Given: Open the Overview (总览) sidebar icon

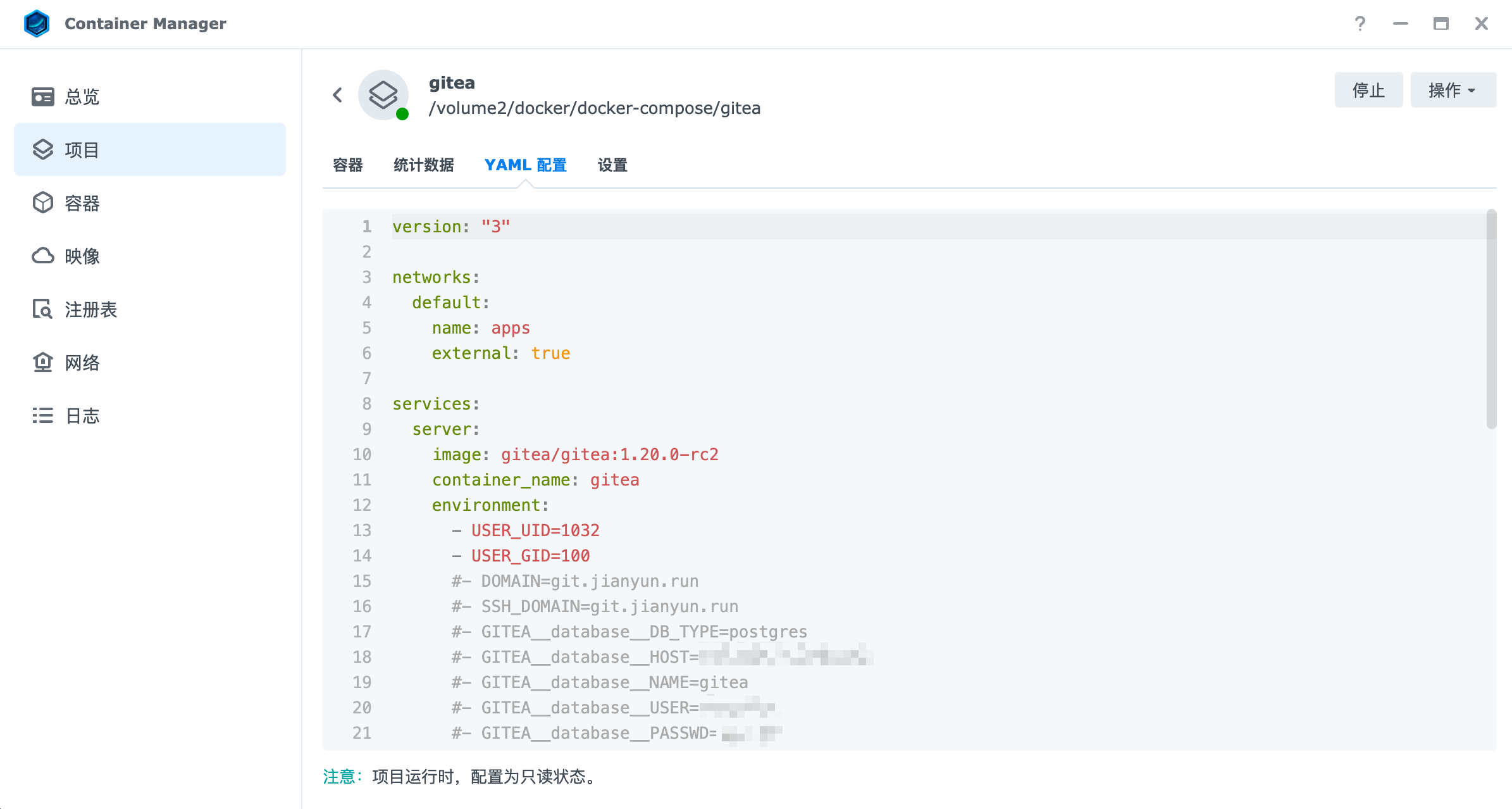Looking at the screenshot, I should coord(43,97).
